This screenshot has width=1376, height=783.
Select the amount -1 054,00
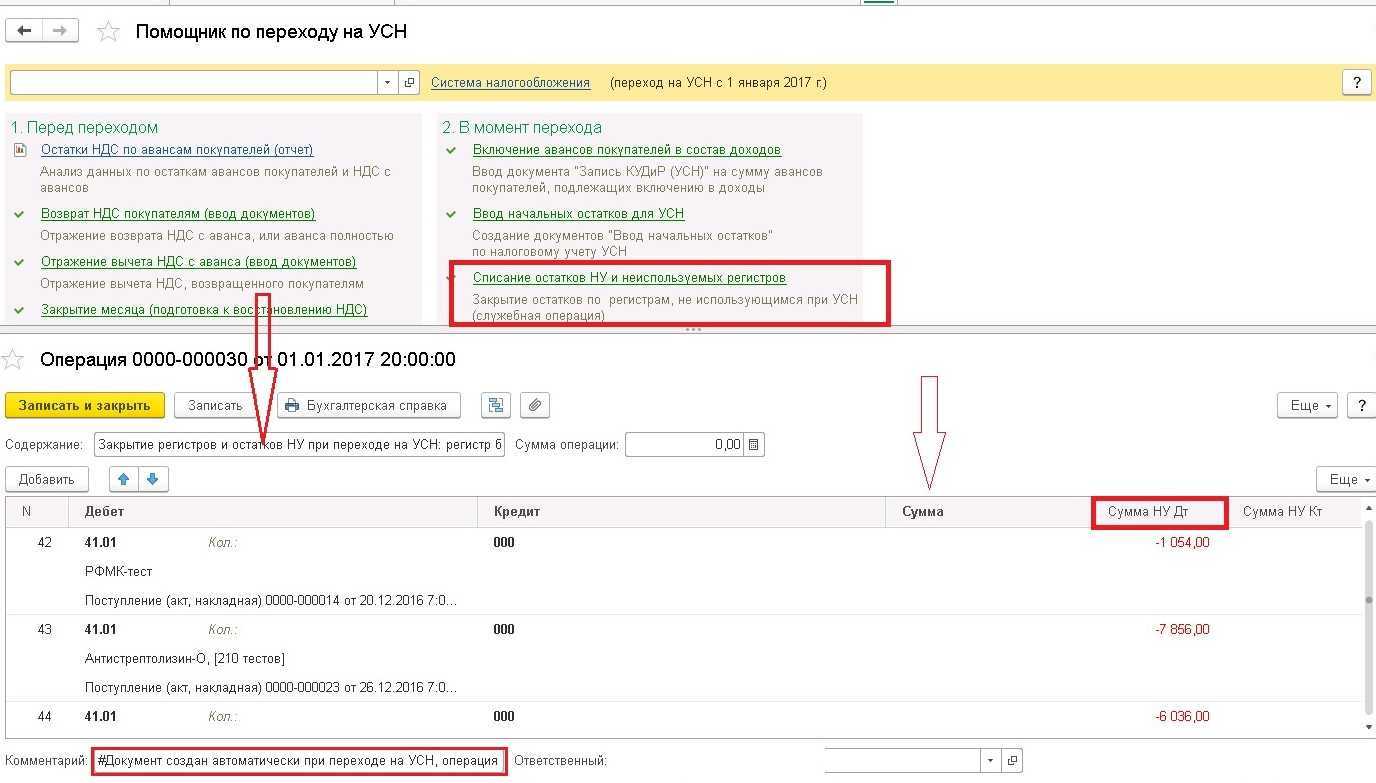click(x=1182, y=543)
